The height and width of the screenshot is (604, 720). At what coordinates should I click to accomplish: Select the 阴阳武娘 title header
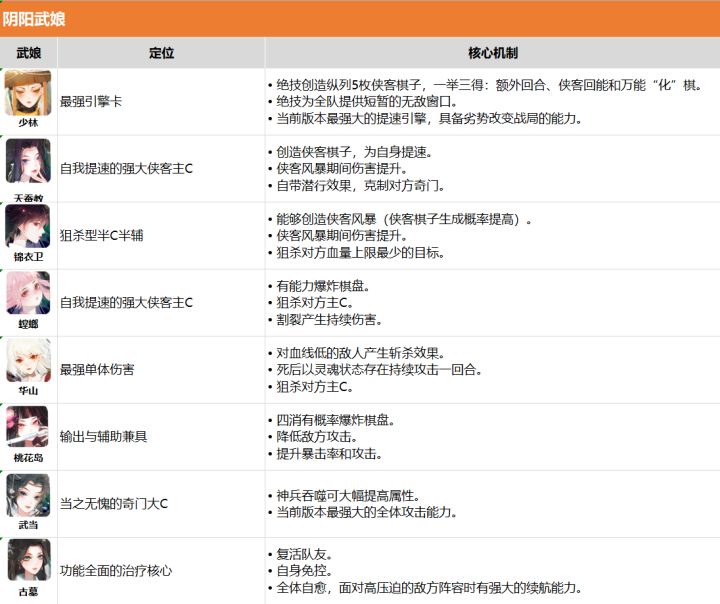34,19
